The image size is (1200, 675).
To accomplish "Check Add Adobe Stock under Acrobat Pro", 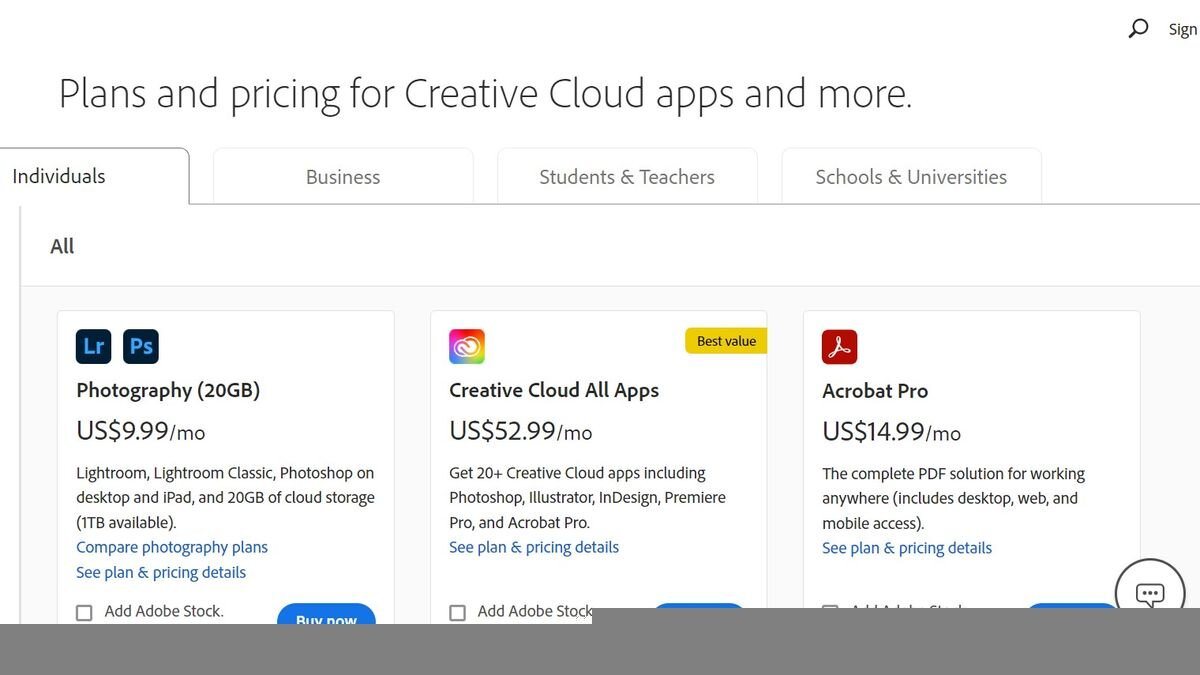I will click(831, 611).
